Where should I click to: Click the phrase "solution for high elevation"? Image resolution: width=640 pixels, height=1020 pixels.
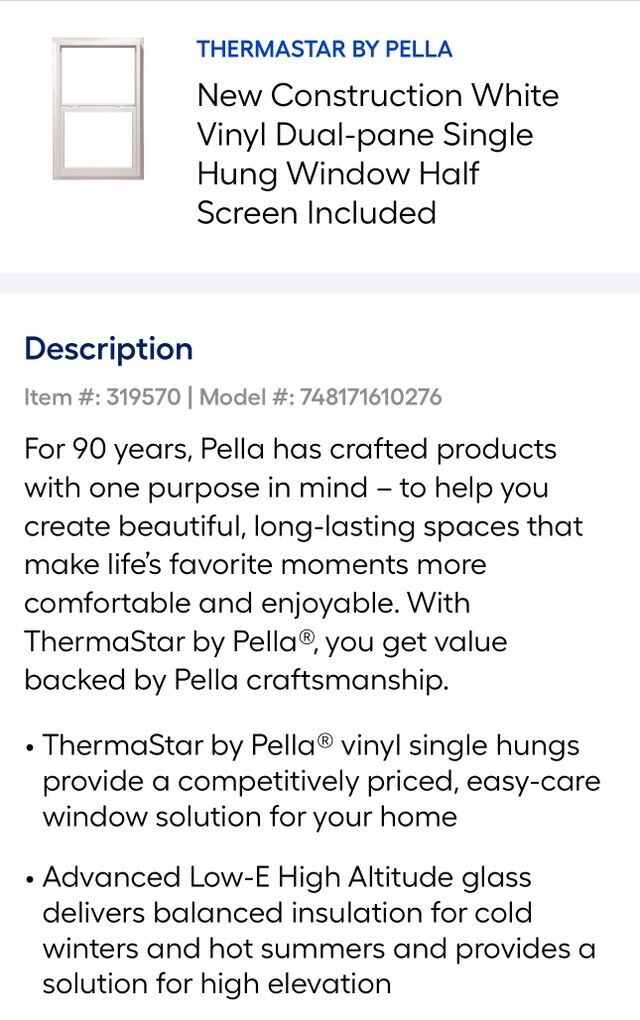click(216, 984)
